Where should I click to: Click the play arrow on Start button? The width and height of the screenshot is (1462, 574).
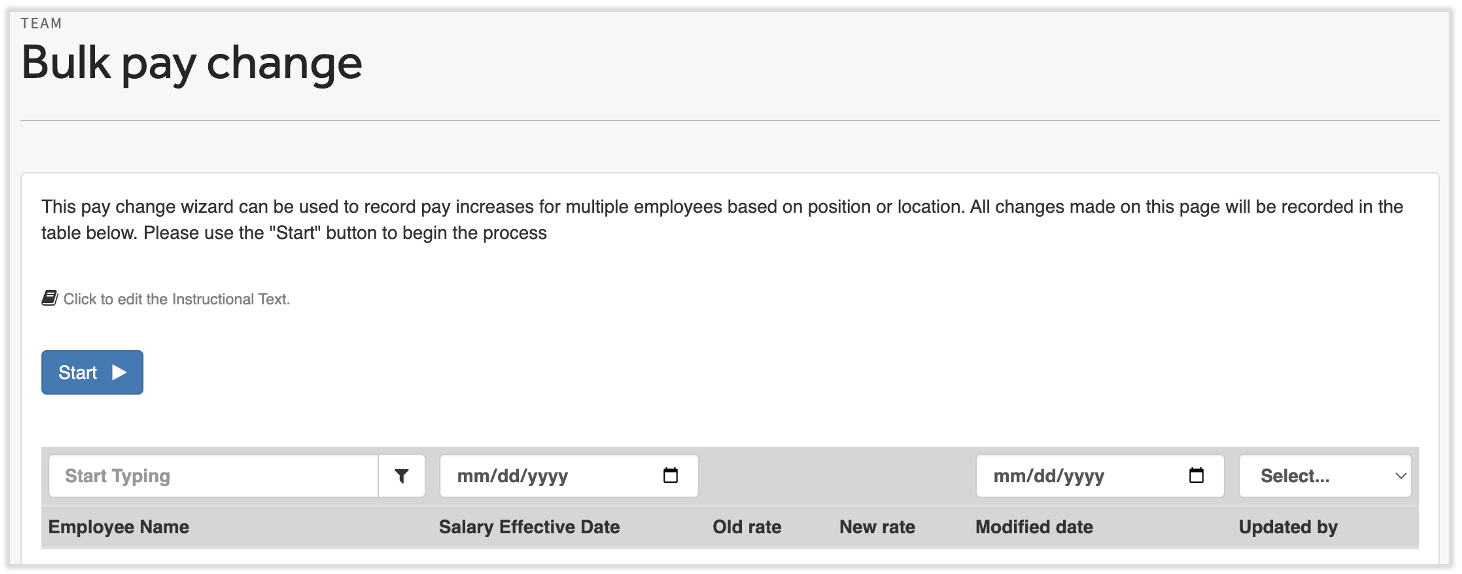(119, 373)
